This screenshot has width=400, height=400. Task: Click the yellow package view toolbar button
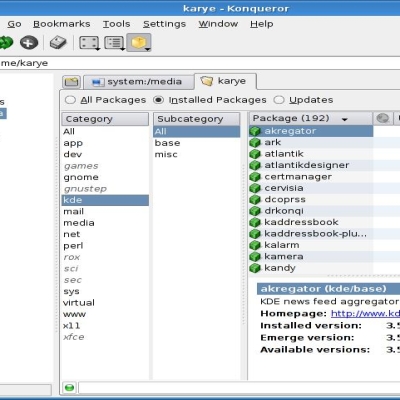point(139,43)
